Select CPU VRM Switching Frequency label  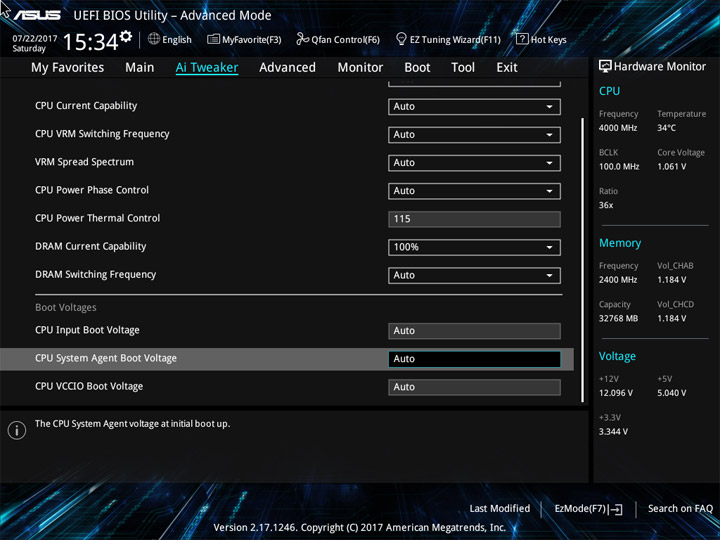click(102, 134)
